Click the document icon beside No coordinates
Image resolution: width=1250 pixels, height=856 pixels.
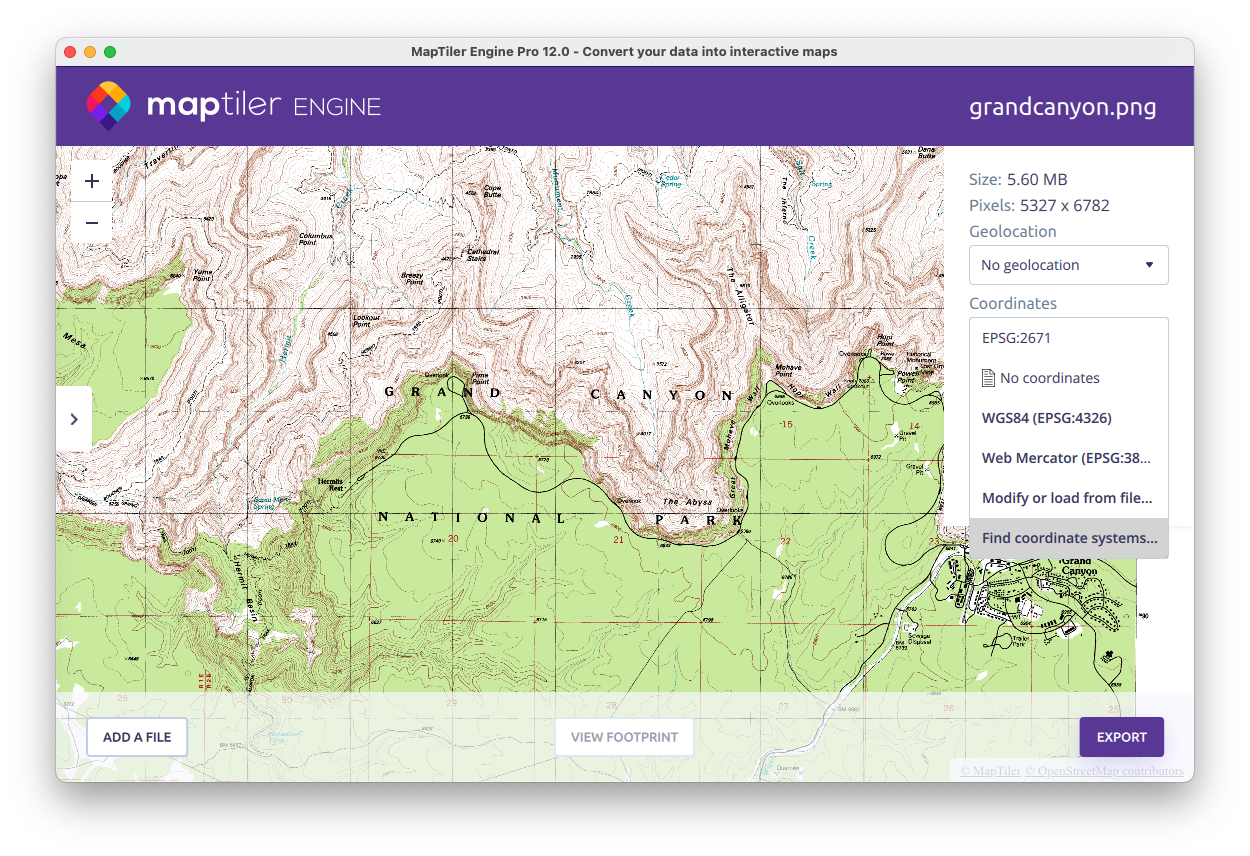tap(988, 378)
